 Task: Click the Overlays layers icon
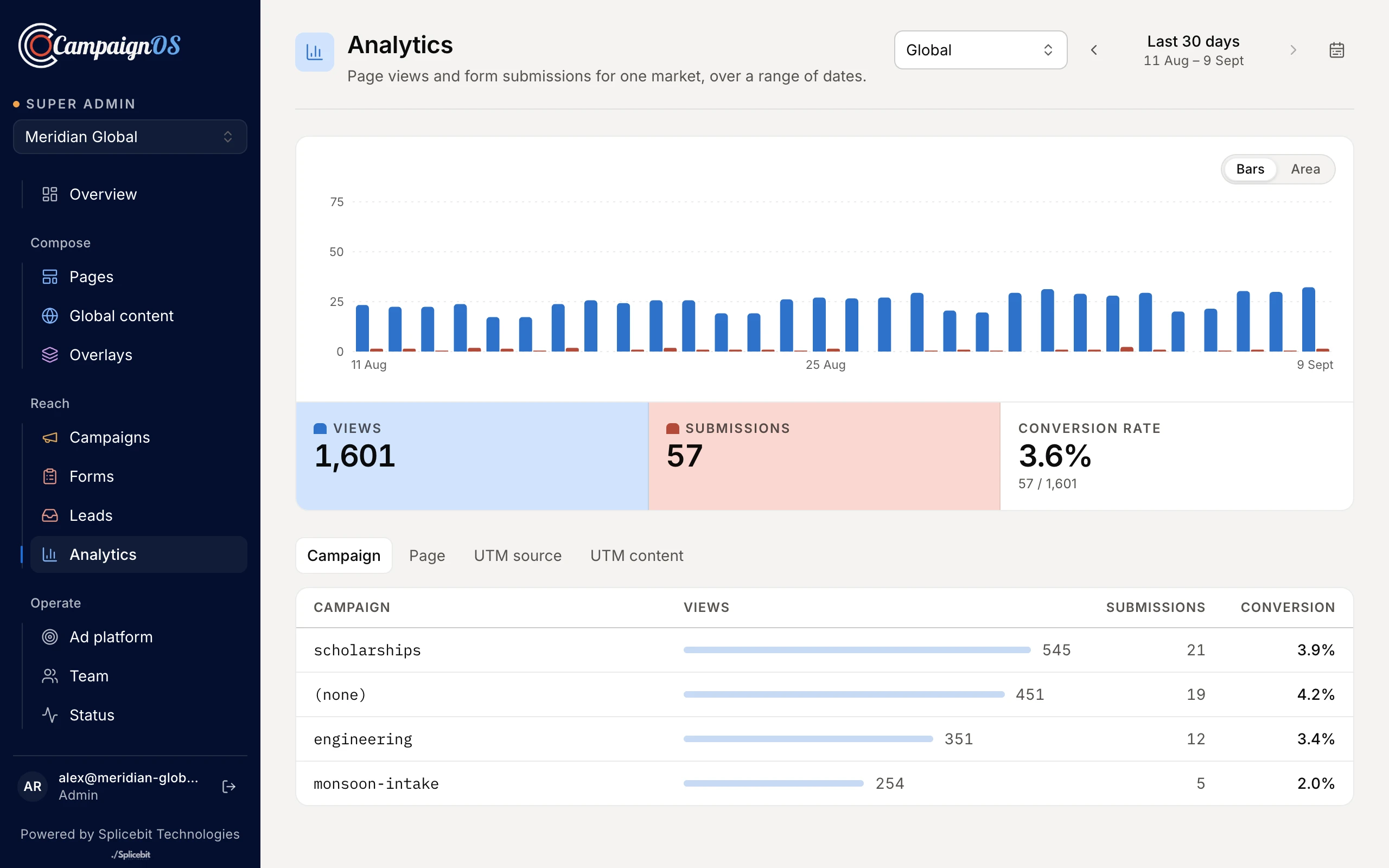point(50,355)
